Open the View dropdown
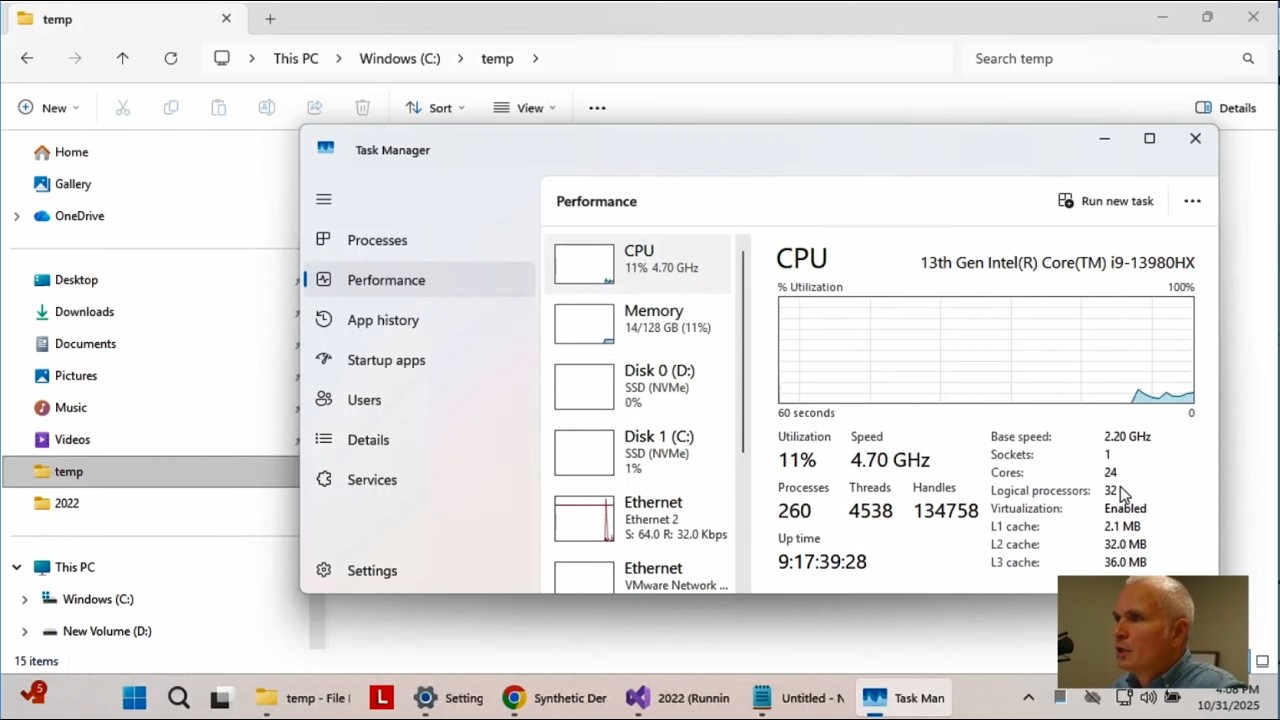The height and width of the screenshot is (720, 1280). tap(524, 108)
